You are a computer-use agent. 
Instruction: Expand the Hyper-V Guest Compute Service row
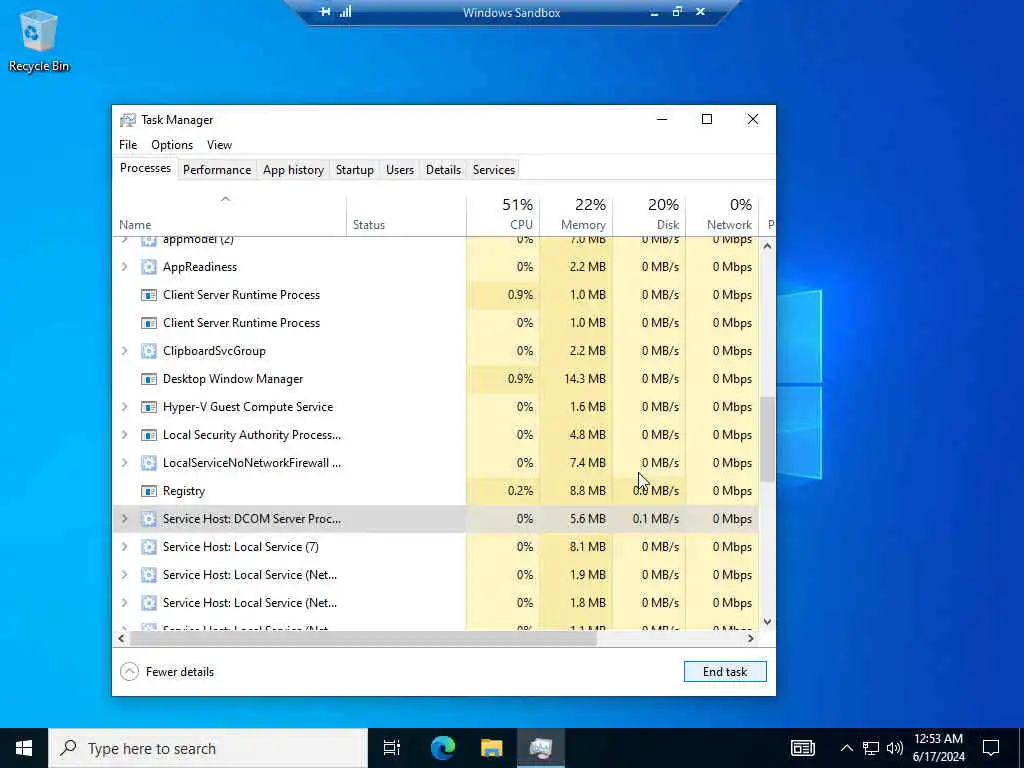(125, 408)
